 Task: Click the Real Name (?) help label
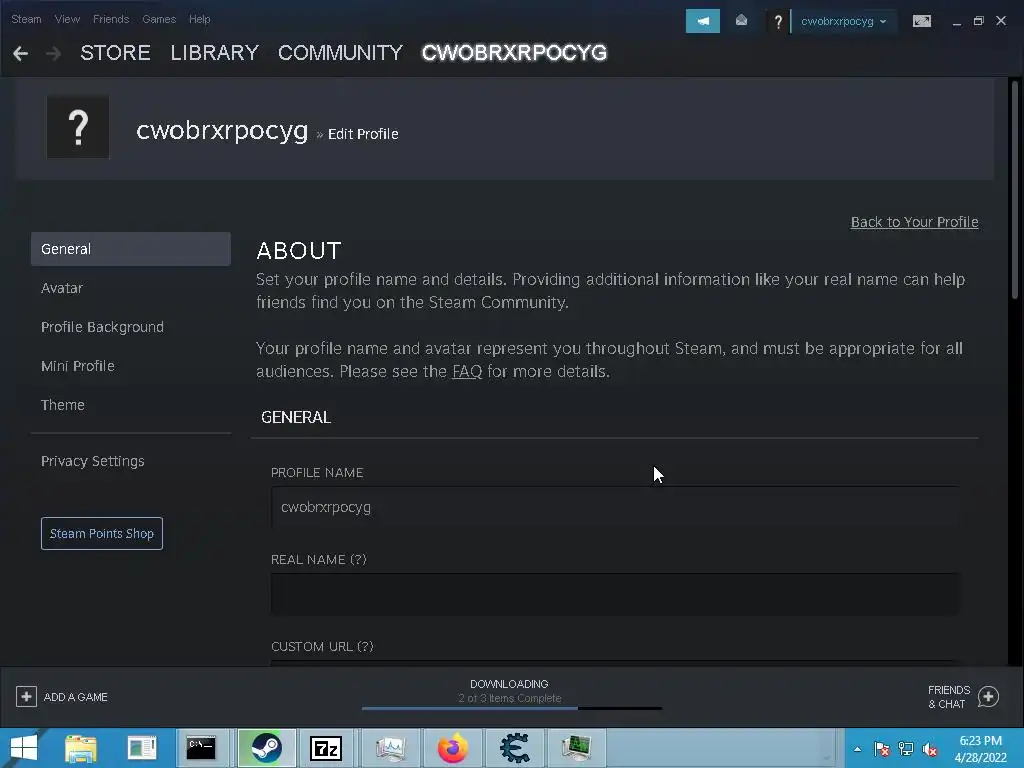point(319,560)
